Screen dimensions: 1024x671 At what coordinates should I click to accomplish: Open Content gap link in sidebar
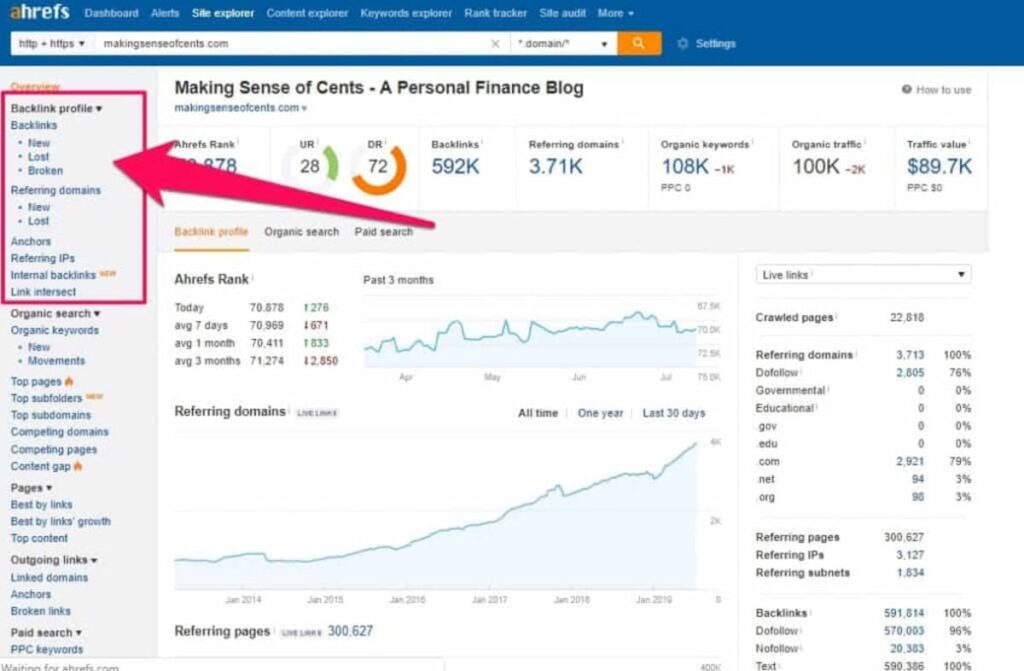(x=40, y=466)
